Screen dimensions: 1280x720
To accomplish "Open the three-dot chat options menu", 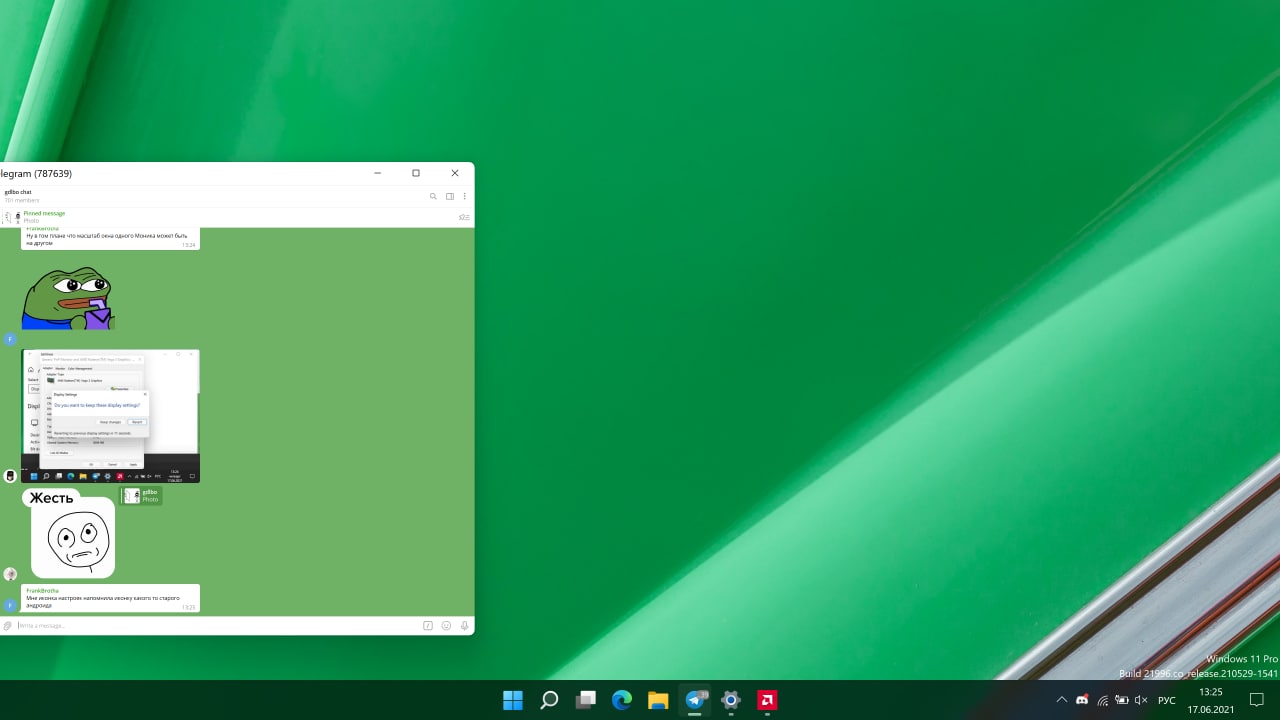I will click(465, 196).
